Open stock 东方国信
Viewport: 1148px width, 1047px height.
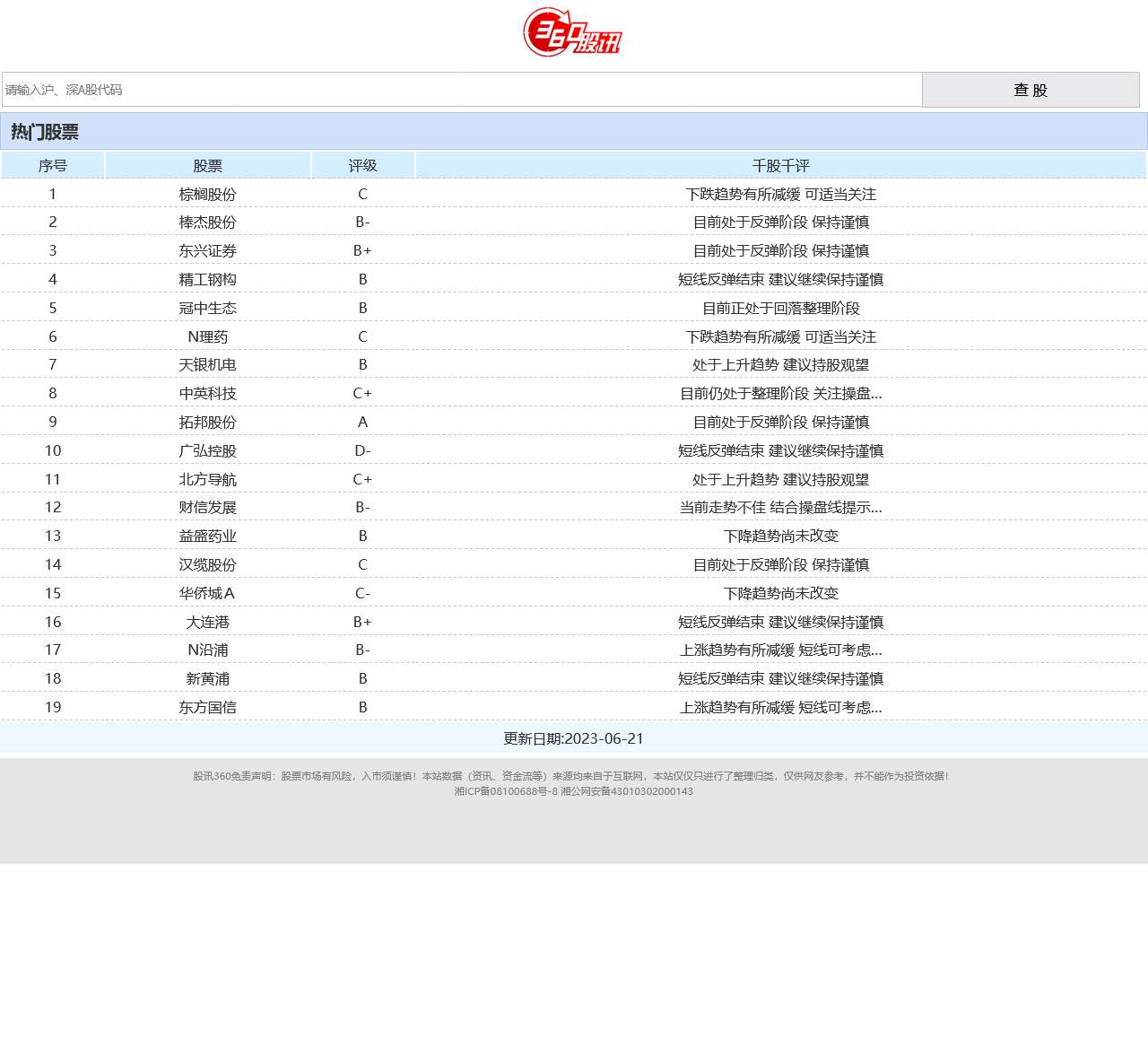click(207, 707)
